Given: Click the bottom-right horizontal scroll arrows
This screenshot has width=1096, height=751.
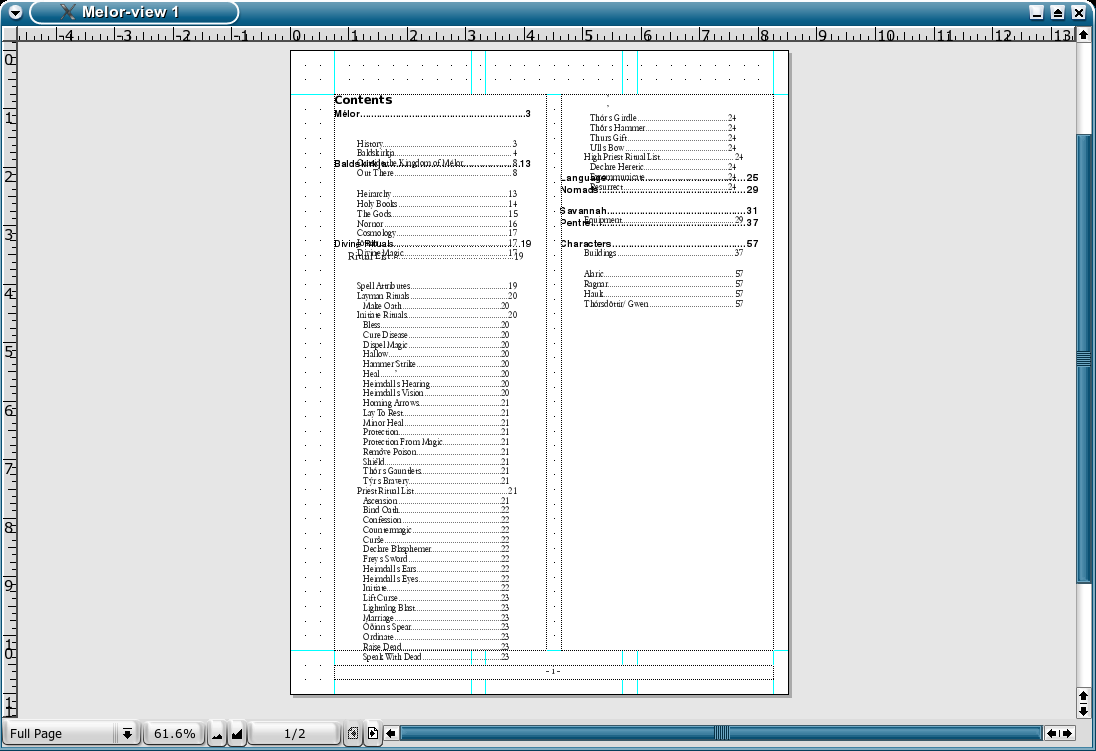Looking at the screenshot, I should pyautogui.click(x=1059, y=734).
